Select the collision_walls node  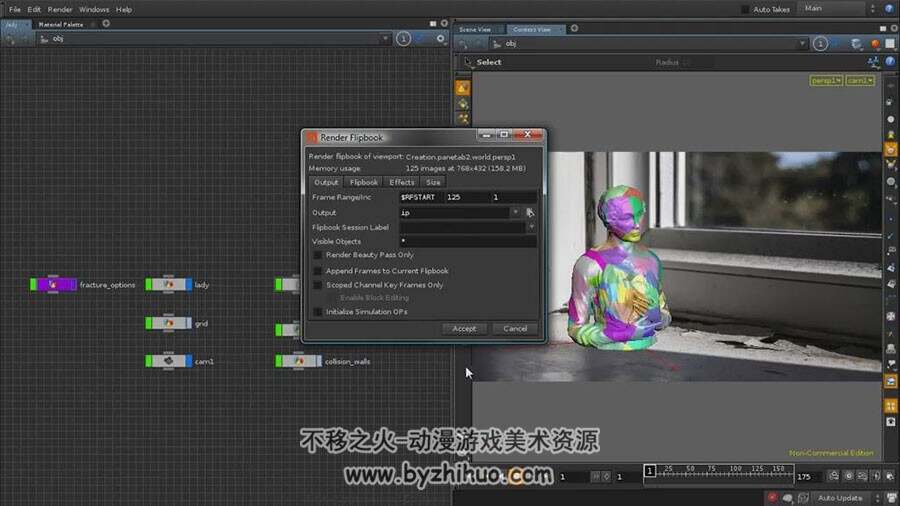298,361
